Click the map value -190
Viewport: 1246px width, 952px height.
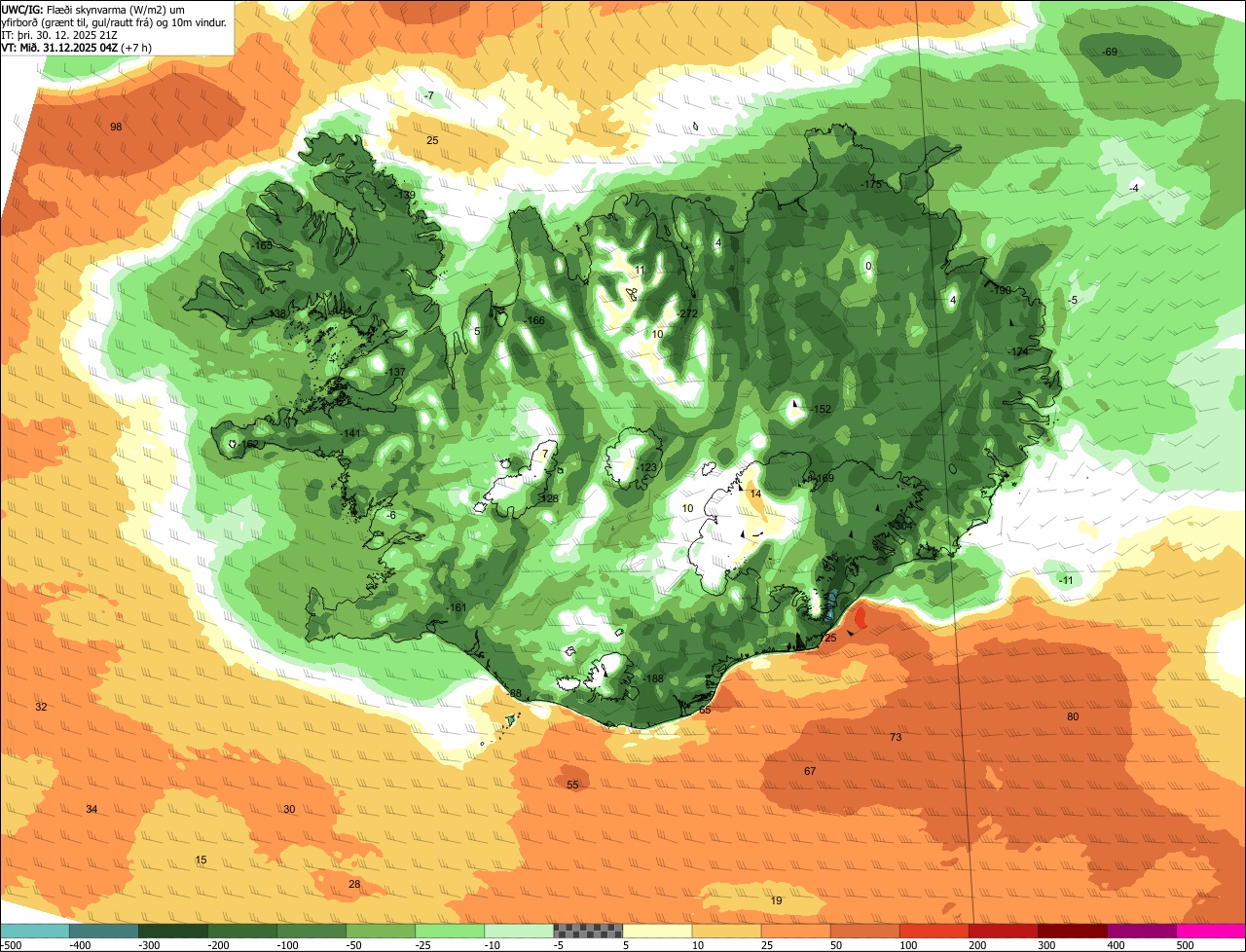tap(1002, 291)
